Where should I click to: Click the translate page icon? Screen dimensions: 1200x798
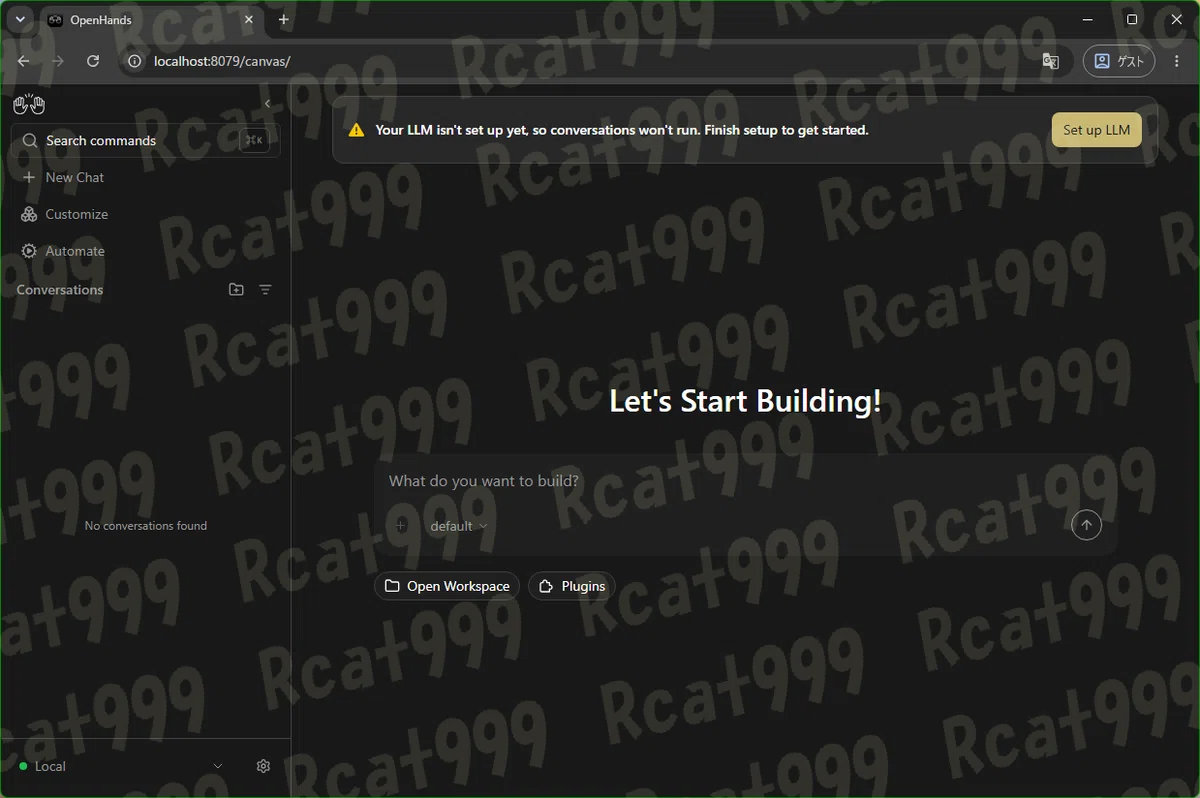click(1050, 61)
